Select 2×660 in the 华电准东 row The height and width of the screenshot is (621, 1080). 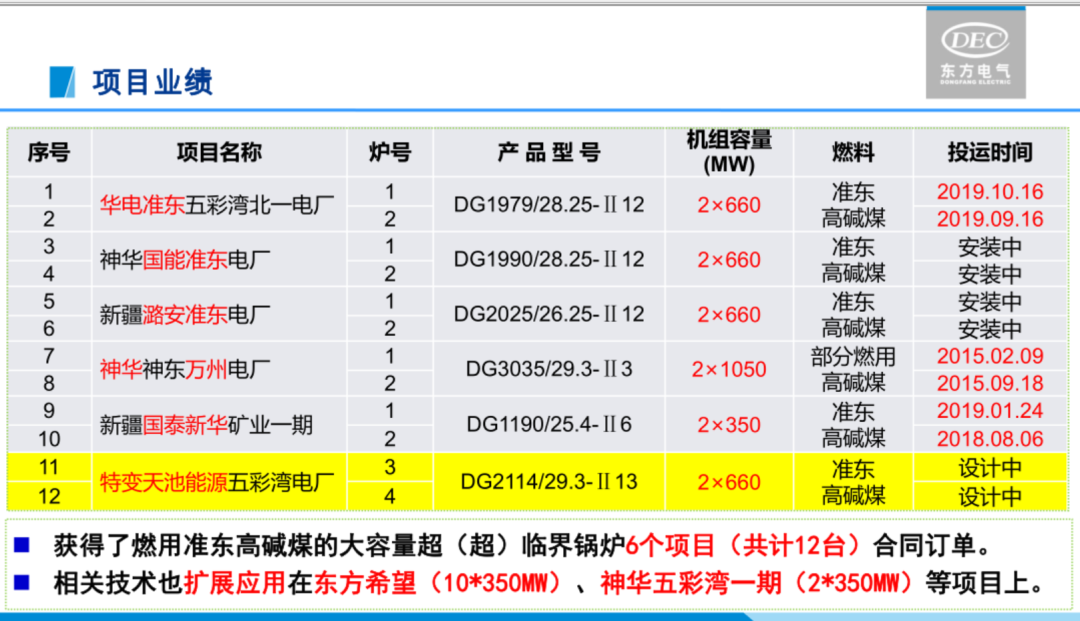coord(729,204)
